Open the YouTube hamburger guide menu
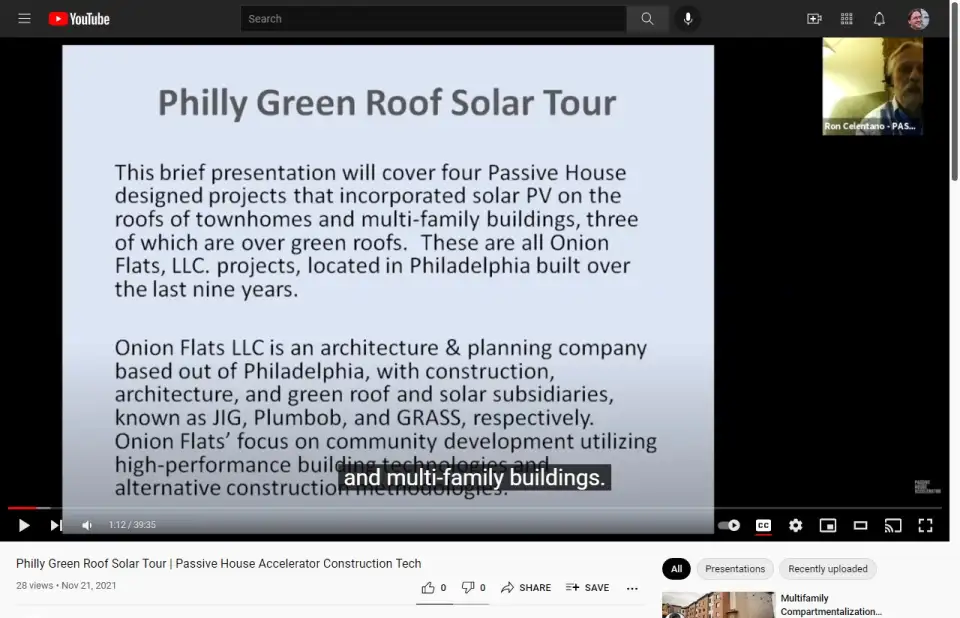This screenshot has width=960, height=618. point(24,19)
